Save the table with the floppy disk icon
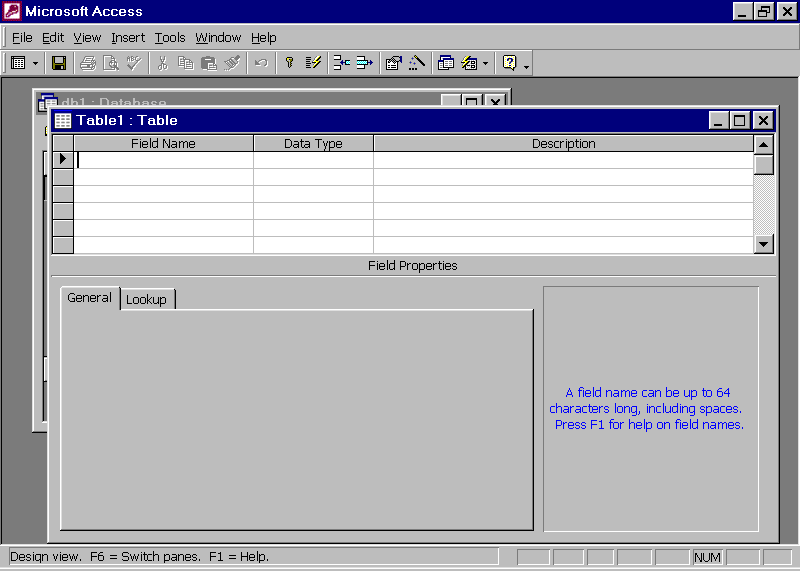This screenshot has width=800, height=571. (x=59, y=63)
